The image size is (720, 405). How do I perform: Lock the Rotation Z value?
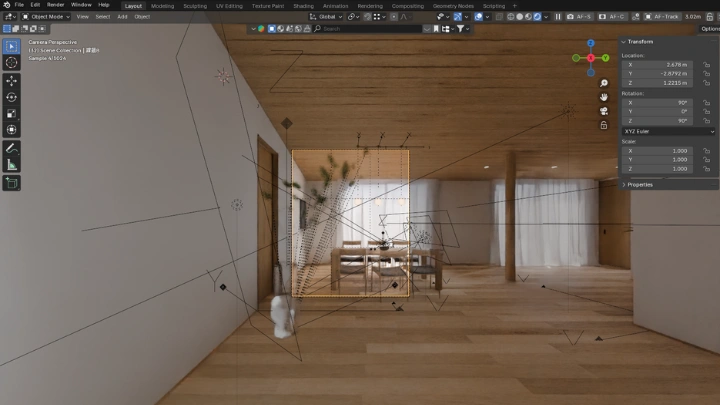click(706, 121)
